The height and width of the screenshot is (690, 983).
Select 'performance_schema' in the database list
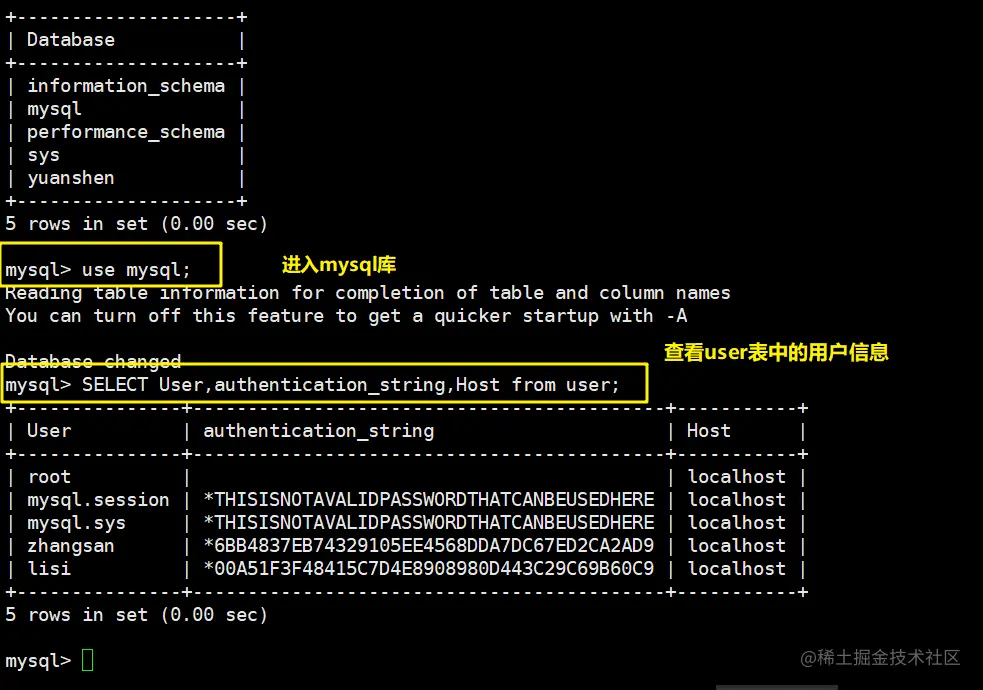click(x=125, y=132)
